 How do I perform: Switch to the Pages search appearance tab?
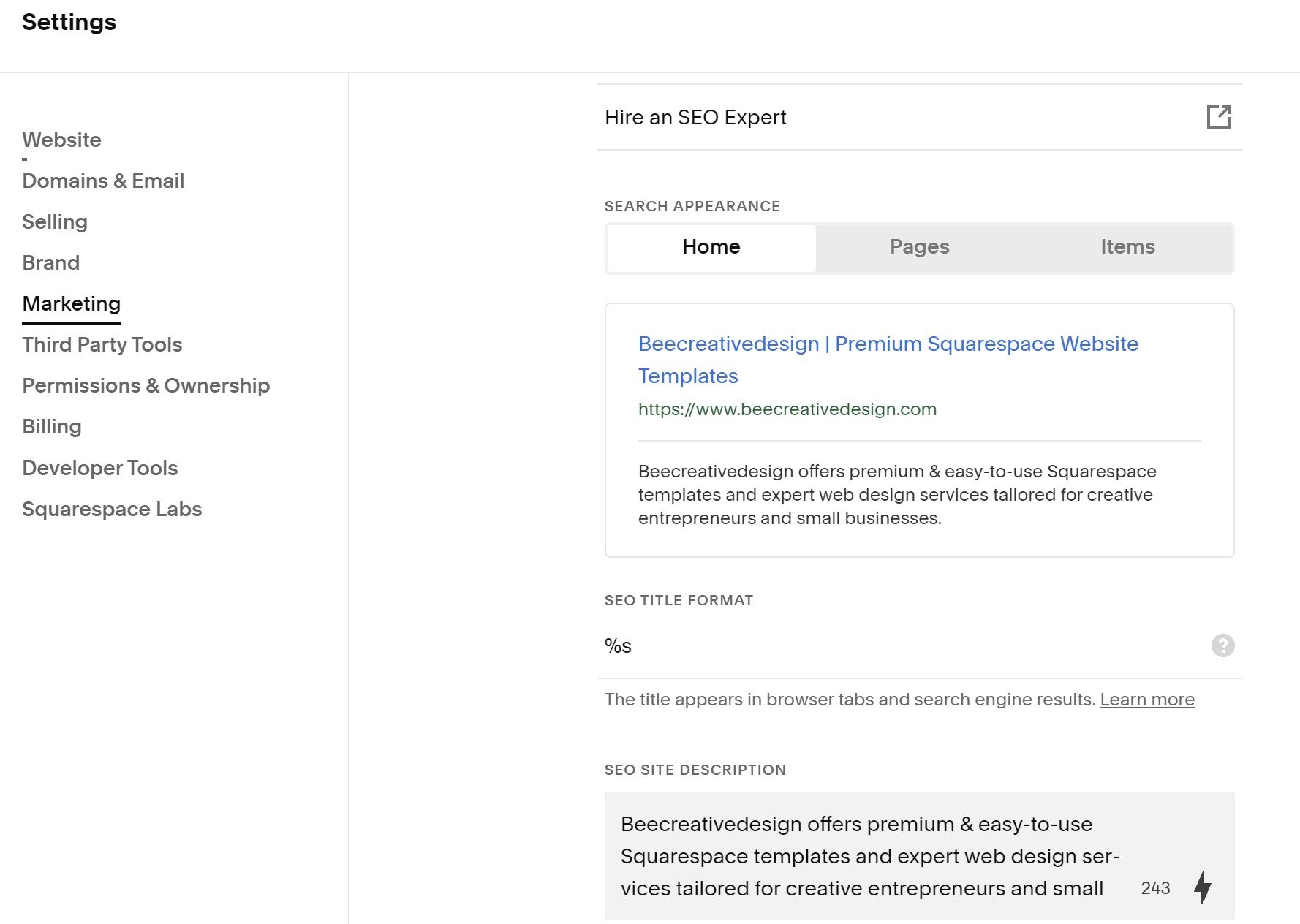pos(920,247)
